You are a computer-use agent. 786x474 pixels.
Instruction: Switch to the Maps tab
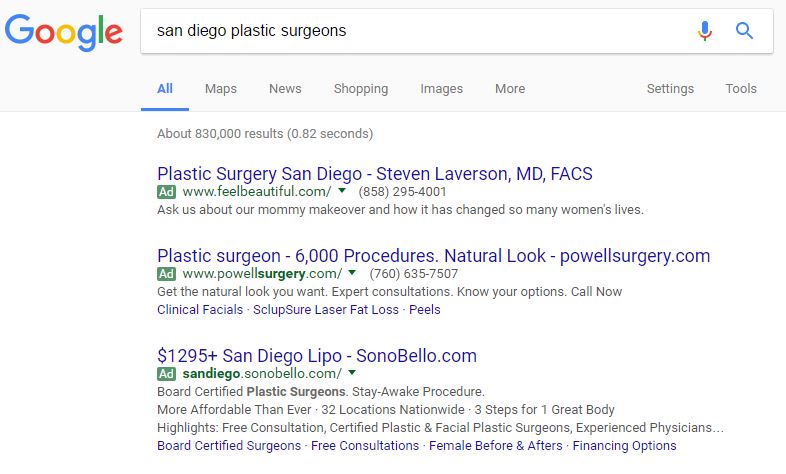pos(221,89)
